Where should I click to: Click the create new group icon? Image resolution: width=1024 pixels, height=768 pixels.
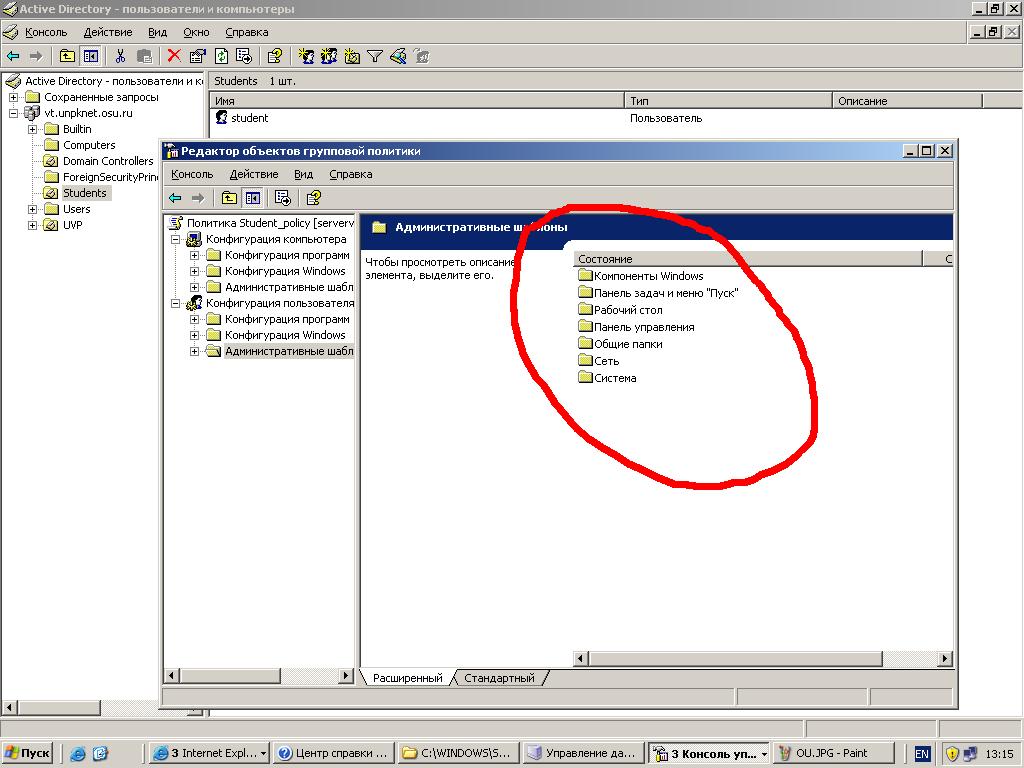coord(330,57)
